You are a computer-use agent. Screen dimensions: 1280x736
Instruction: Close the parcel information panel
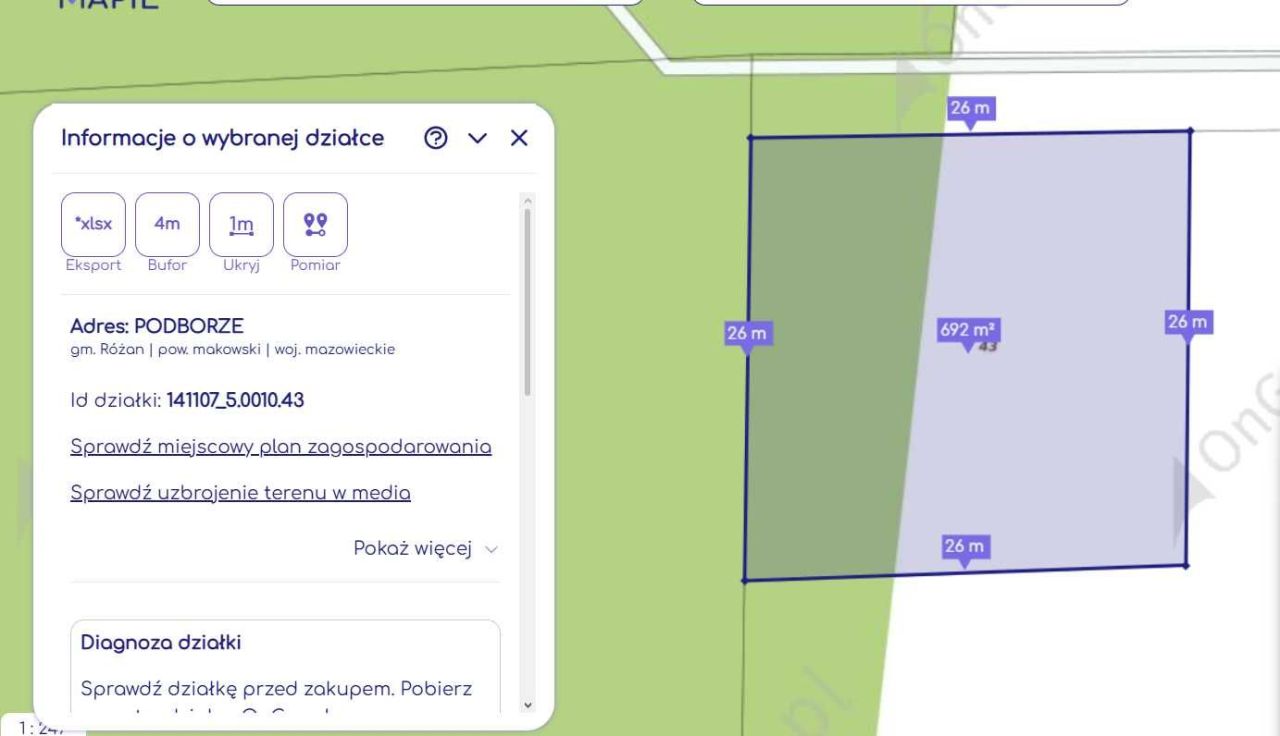coord(519,139)
